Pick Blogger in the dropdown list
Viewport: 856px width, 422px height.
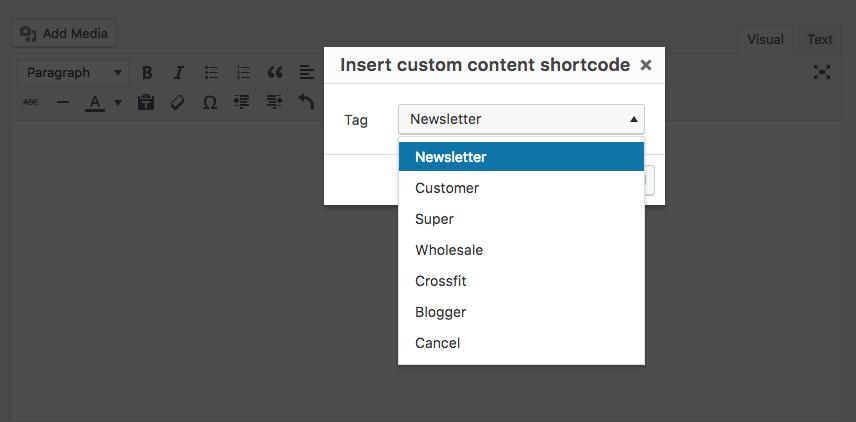(521, 312)
